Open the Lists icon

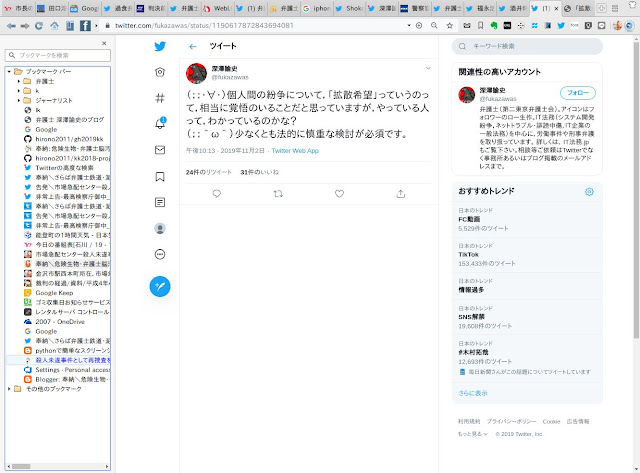tap(160, 202)
